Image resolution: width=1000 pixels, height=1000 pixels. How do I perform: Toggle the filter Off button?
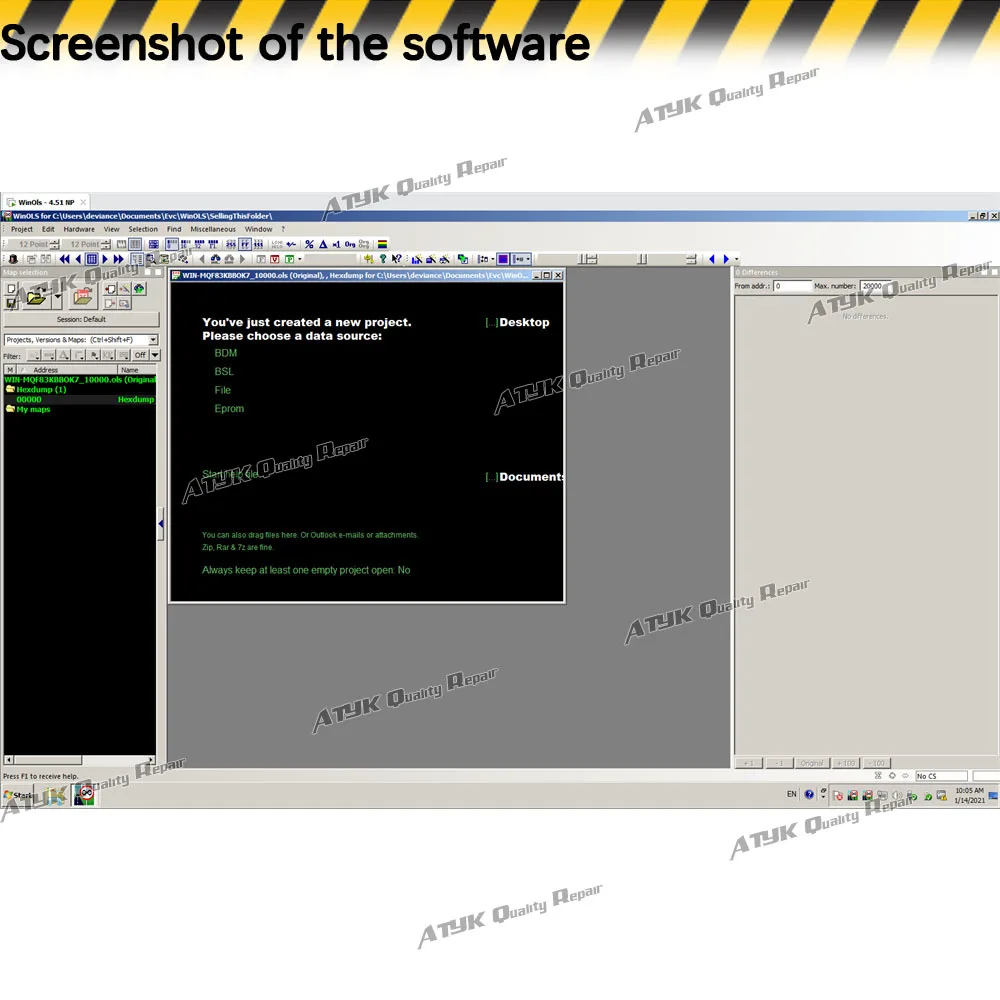[140, 355]
